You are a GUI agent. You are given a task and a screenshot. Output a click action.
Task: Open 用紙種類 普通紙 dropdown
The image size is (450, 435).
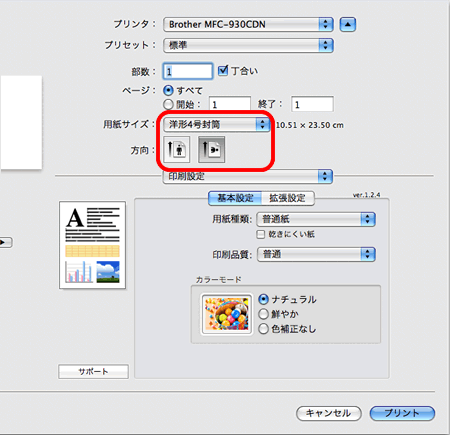pyautogui.click(x=316, y=219)
